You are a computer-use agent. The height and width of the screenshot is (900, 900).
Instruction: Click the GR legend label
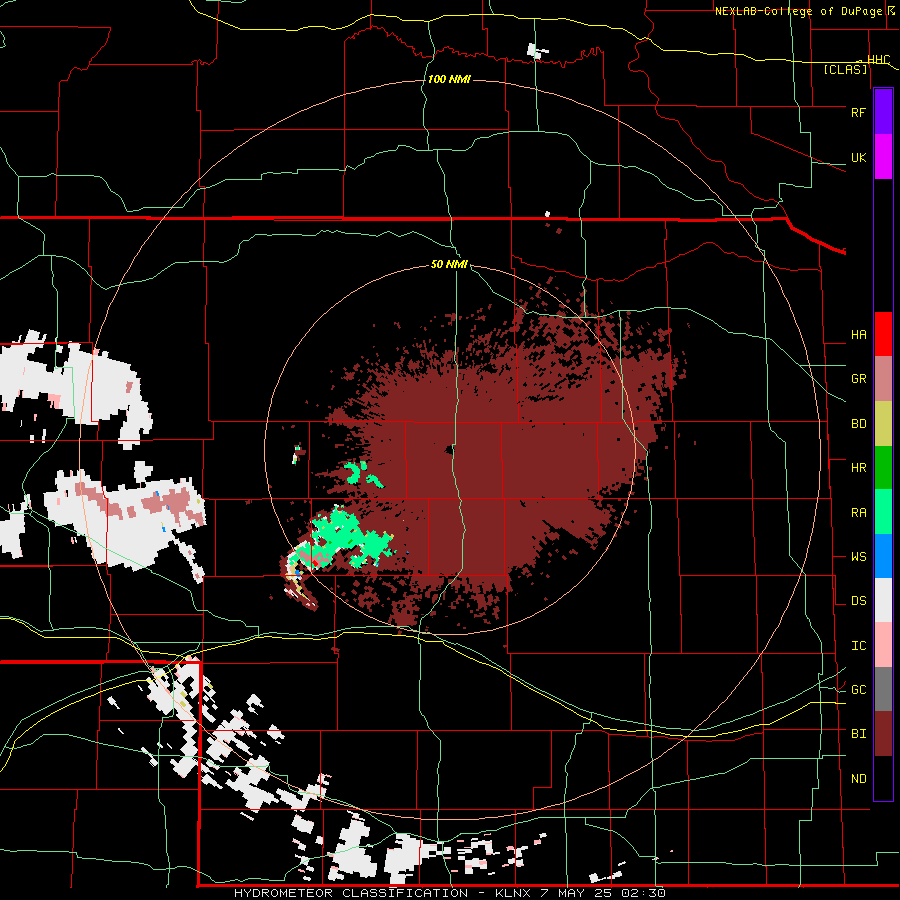[x=858, y=379]
